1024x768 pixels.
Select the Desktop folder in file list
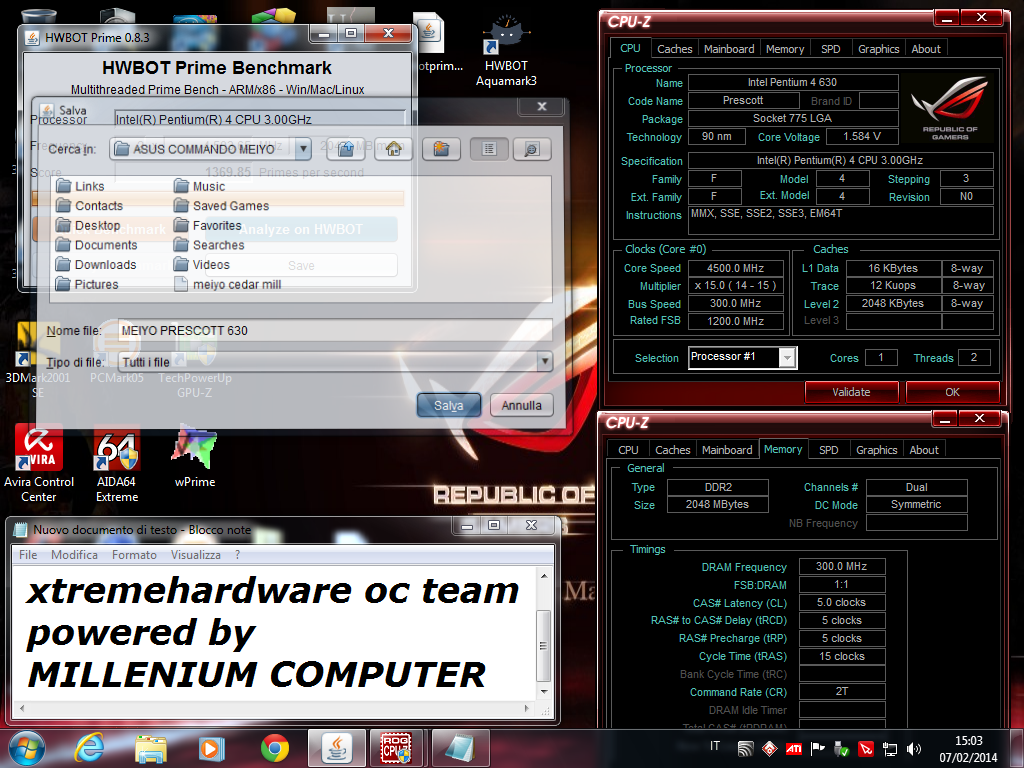(x=88, y=225)
